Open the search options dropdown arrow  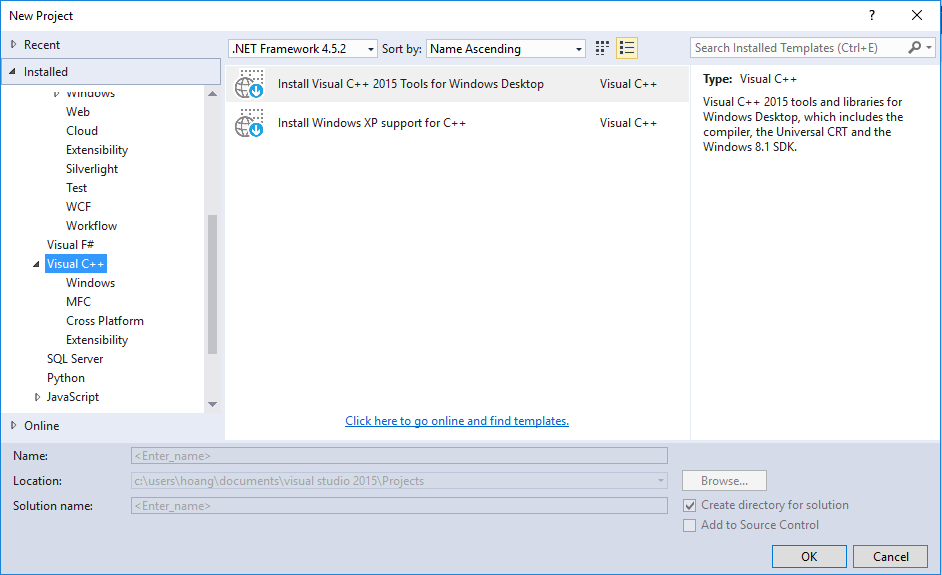pyautogui.click(x=929, y=47)
